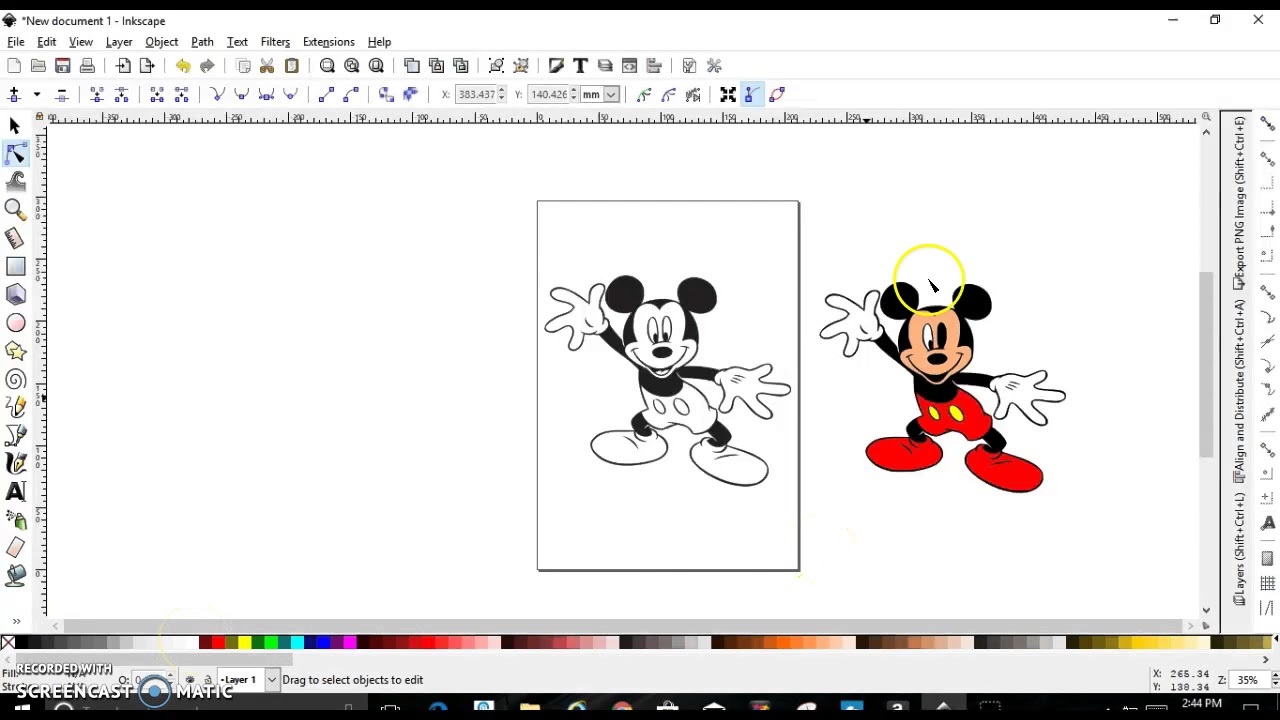The image size is (1280, 720).
Task: Open the Fill and Stroke dialog icon
Action: [x=556, y=66]
